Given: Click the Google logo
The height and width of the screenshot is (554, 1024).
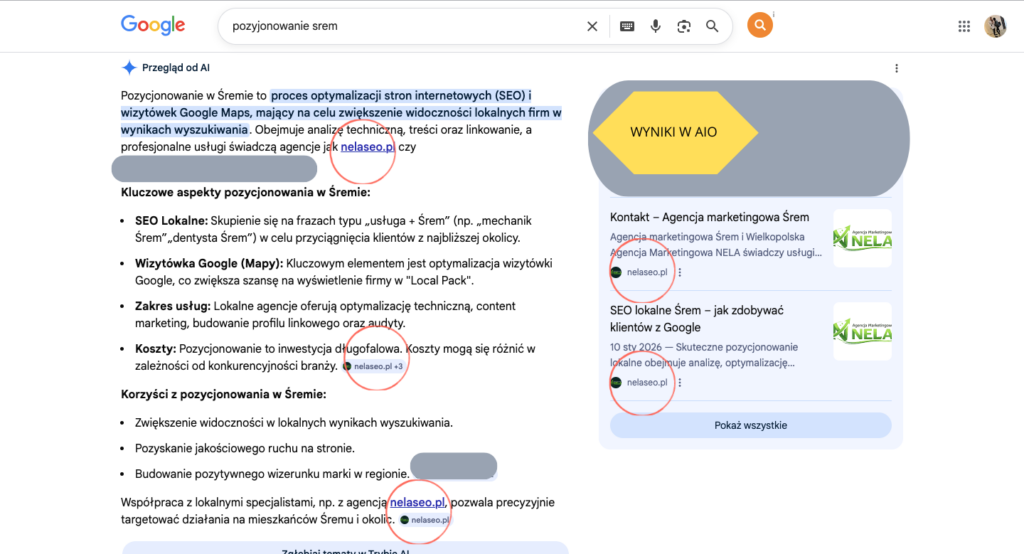Looking at the screenshot, I should point(153,25).
